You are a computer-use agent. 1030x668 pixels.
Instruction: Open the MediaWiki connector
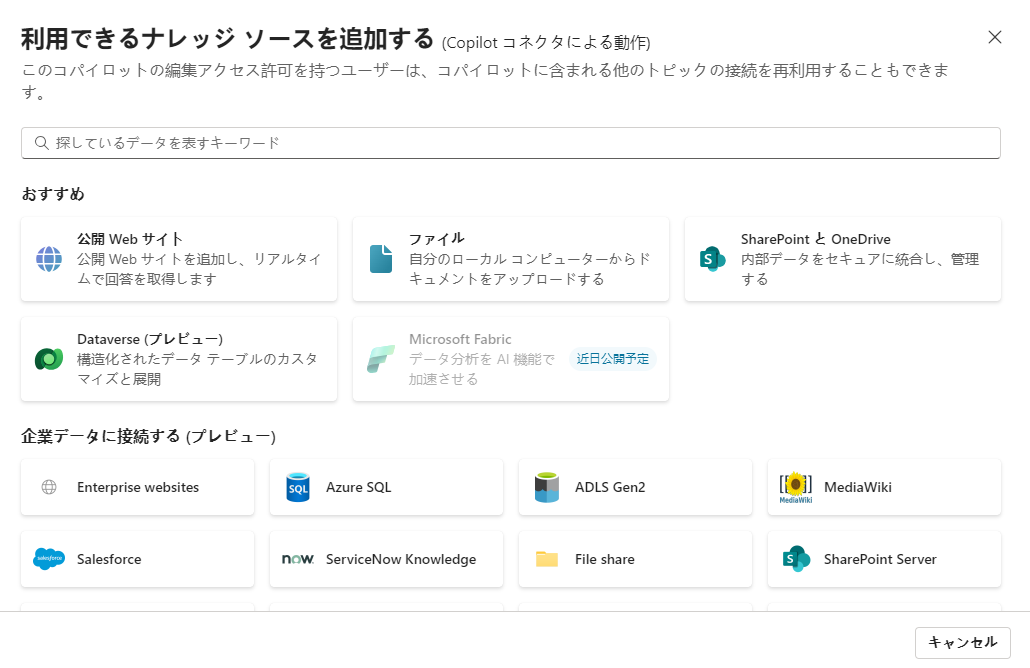[884, 487]
